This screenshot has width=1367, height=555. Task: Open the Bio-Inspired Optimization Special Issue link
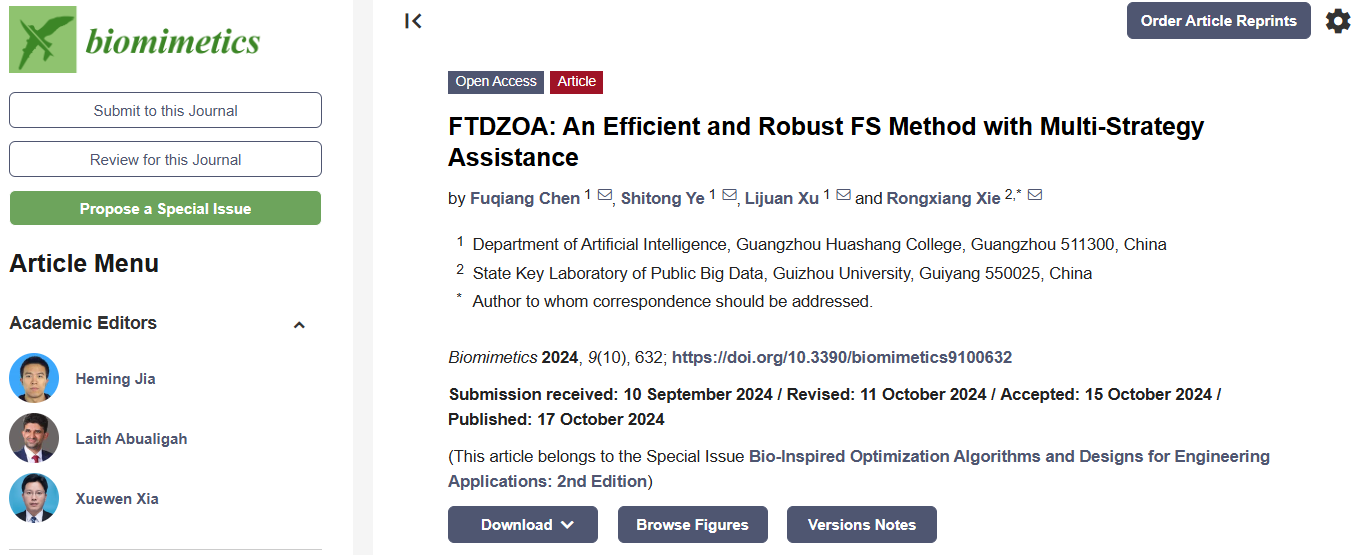click(x=1009, y=457)
